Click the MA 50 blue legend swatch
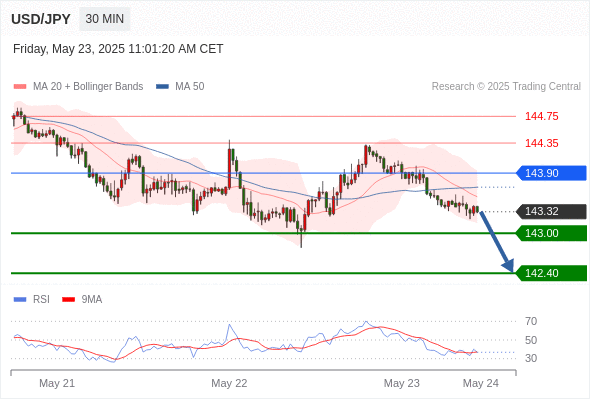590x400 pixels. pos(162,87)
